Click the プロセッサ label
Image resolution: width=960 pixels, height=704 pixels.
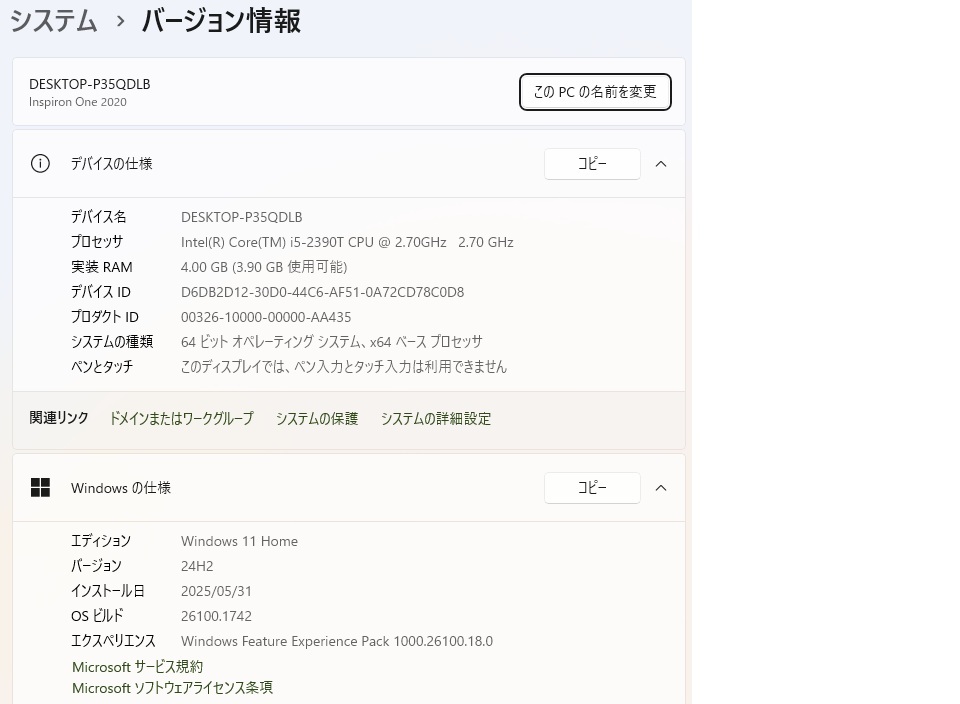[97, 242]
